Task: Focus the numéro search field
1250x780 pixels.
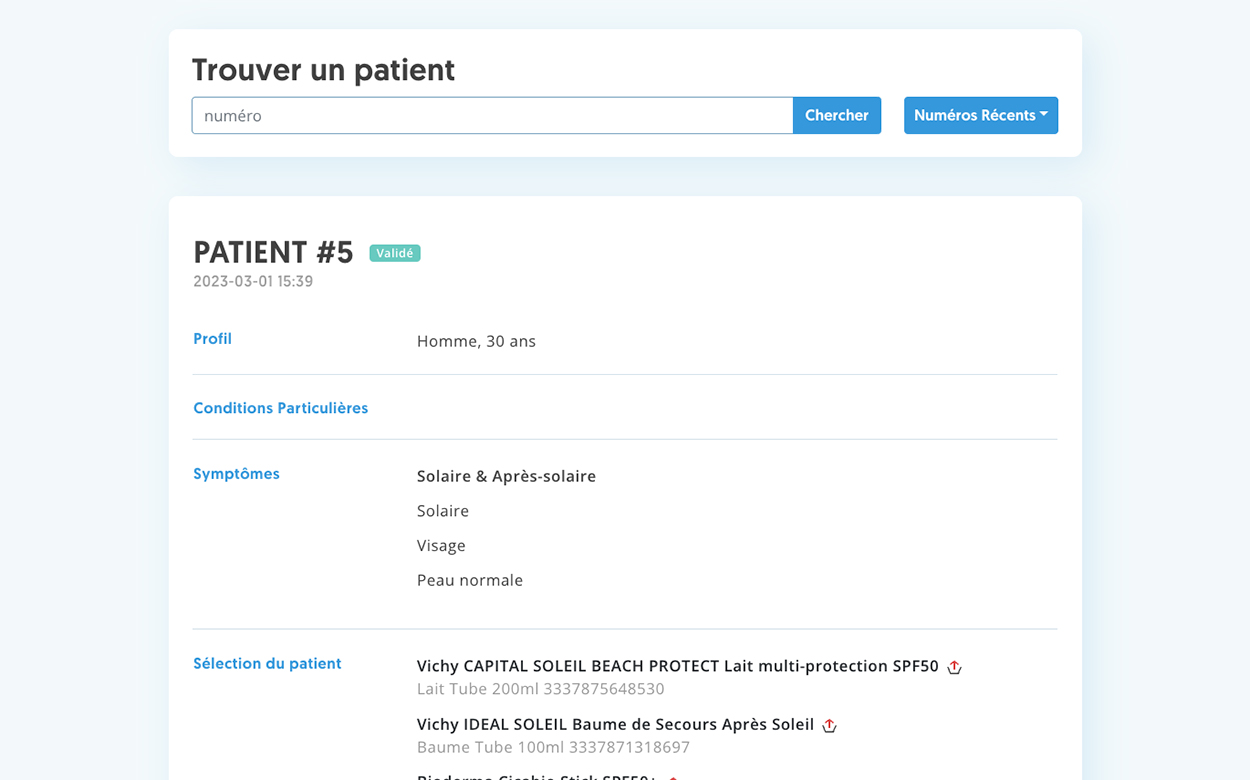Action: pos(492,115)
